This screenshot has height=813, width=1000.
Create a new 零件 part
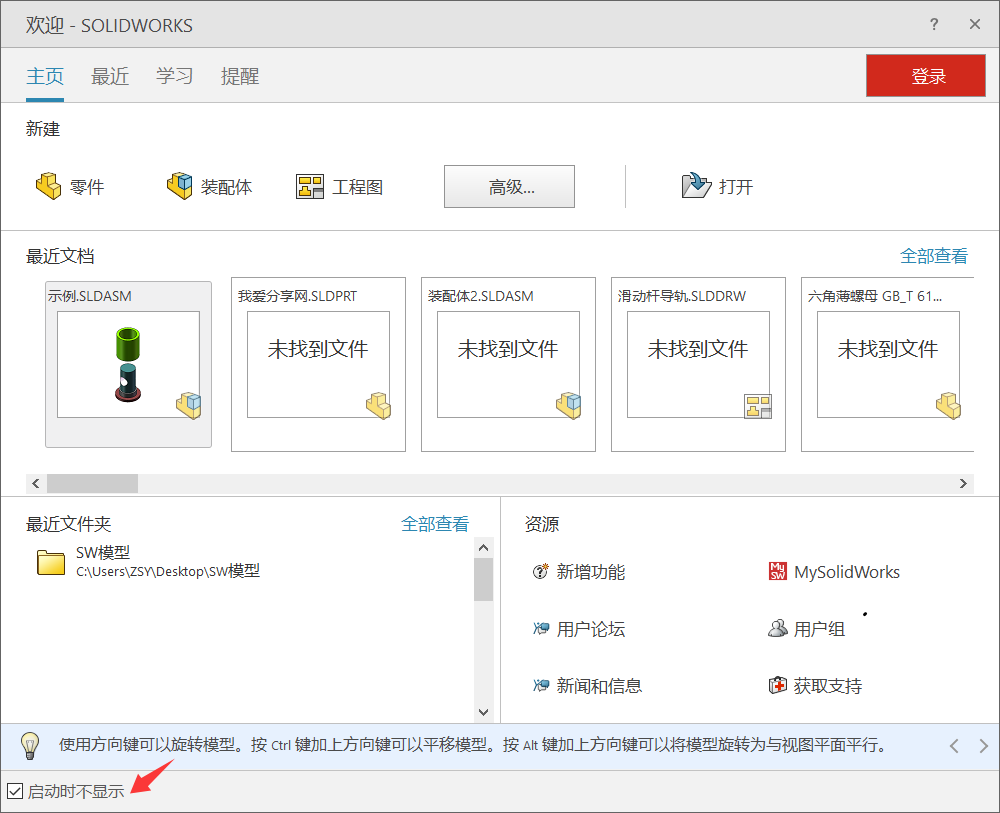[70, 187]
